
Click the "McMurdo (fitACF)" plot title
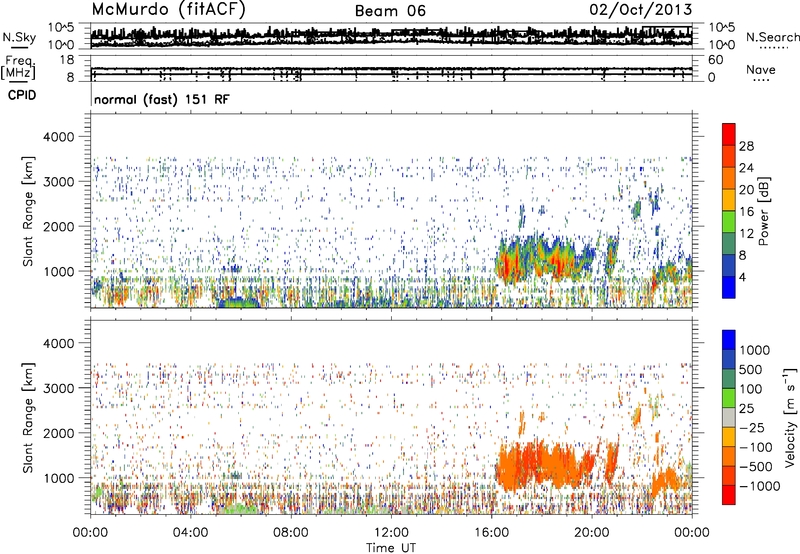[168, 10]
